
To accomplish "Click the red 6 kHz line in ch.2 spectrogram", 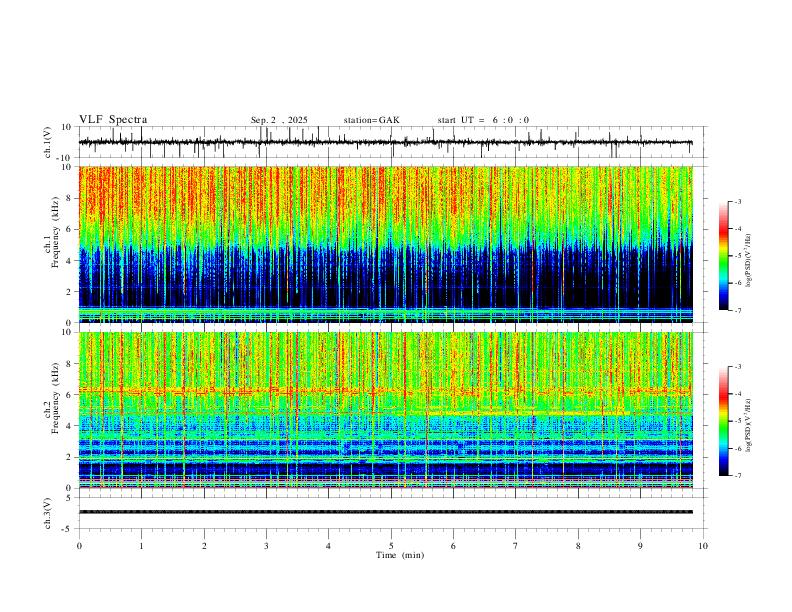I will (385, 391).
